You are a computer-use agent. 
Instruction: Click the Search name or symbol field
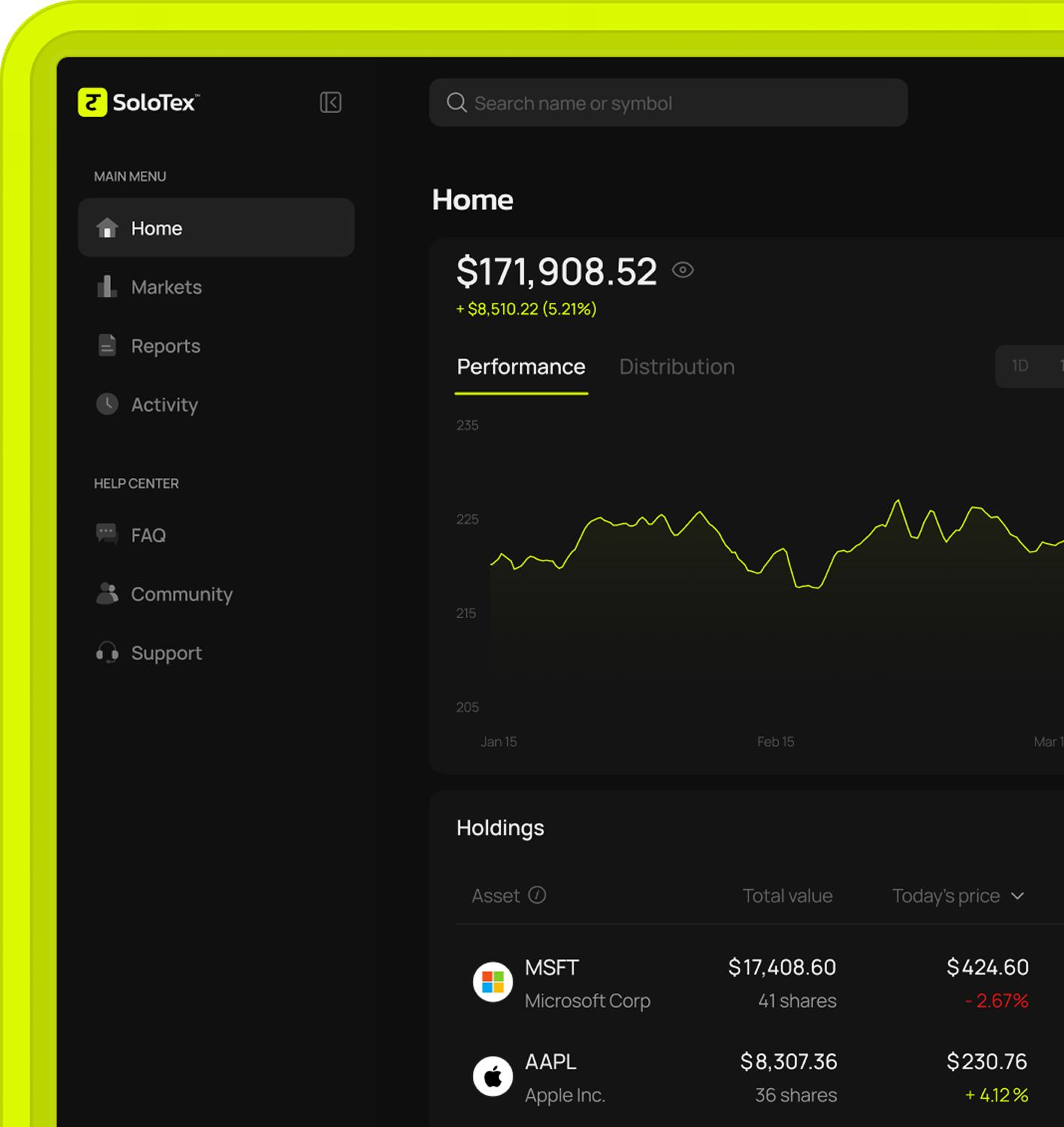coord(668,103)
